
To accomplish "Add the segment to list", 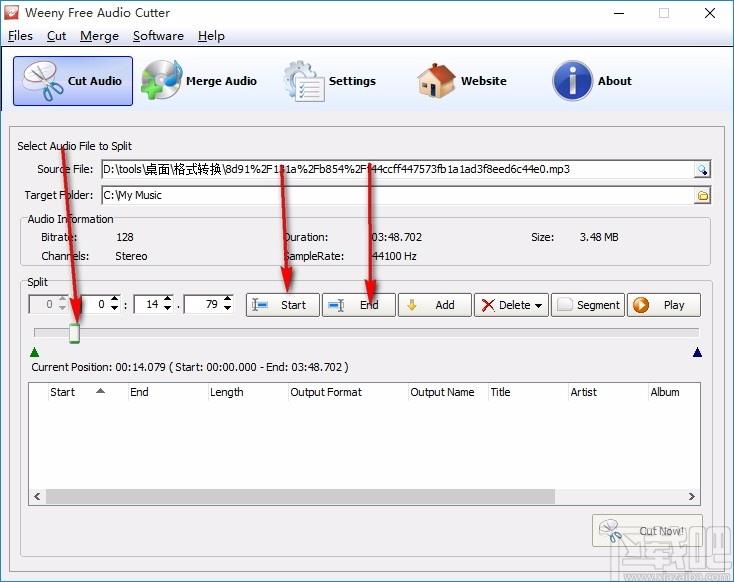I will [x=434, y=305].
